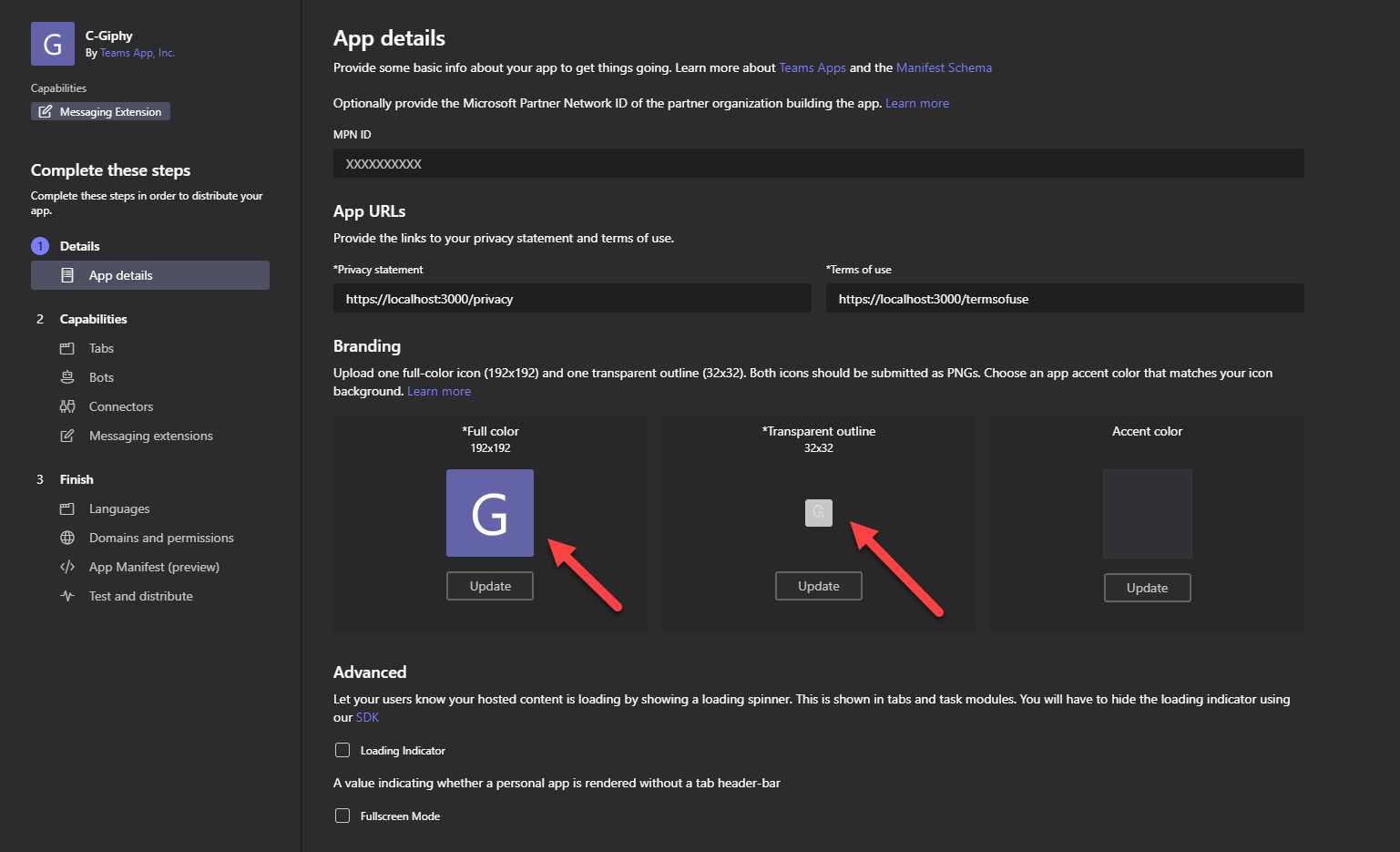The image size is (1400, 852).
Task: Click the Tabs icon in Capabilities
Action: click(x=67, y=348)
